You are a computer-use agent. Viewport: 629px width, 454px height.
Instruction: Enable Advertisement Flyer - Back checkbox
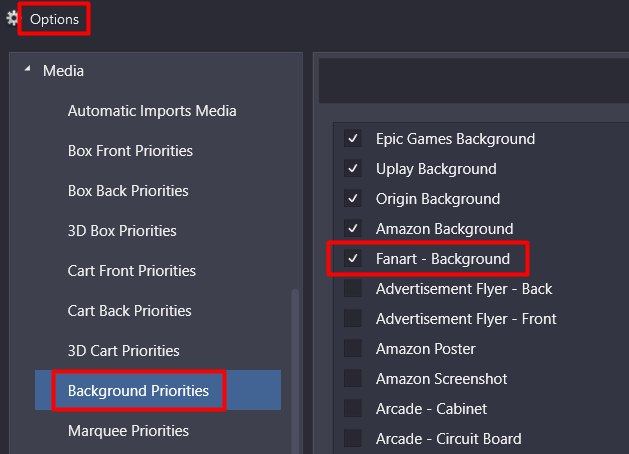[x=353, y=289]
